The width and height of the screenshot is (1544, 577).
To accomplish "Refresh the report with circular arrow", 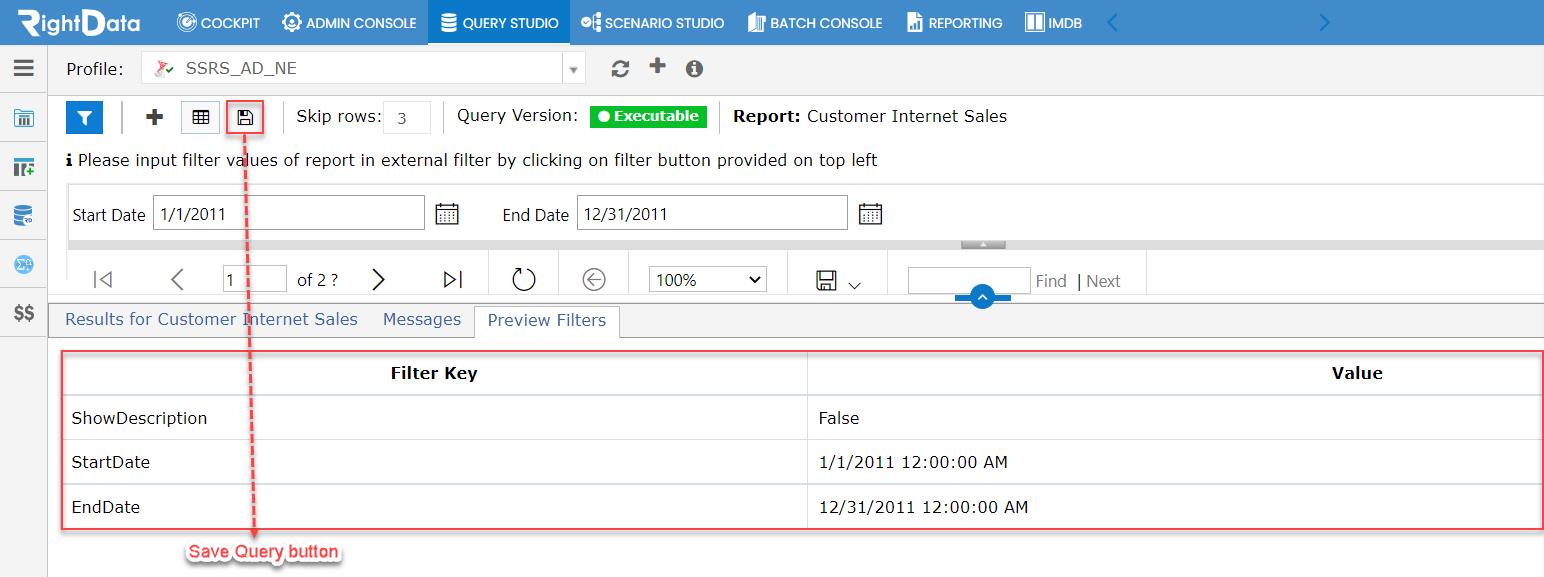I will (524, 279).
